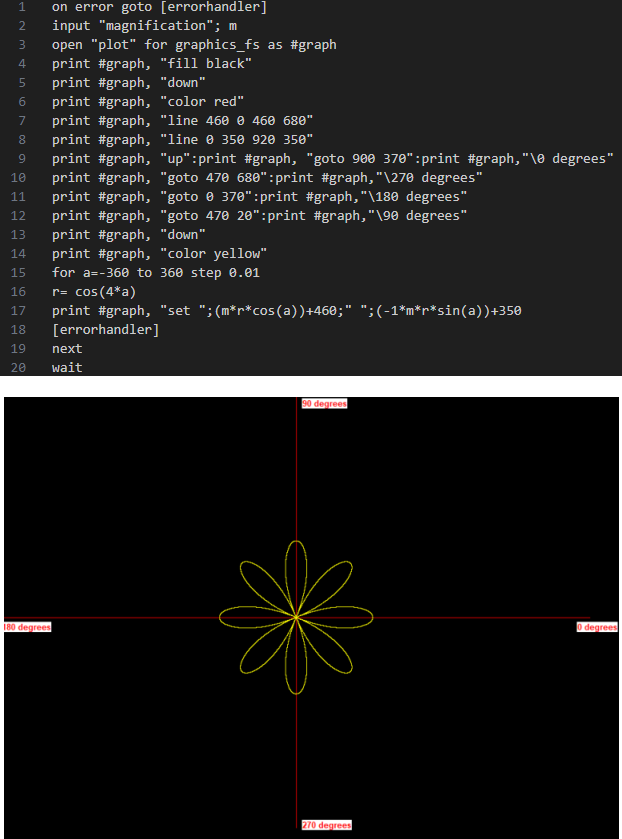The height and width of the screenshot is (839, 622).
Task: Select the "fill black" print line
Action: pyautogui.click(x=152, y=63)
